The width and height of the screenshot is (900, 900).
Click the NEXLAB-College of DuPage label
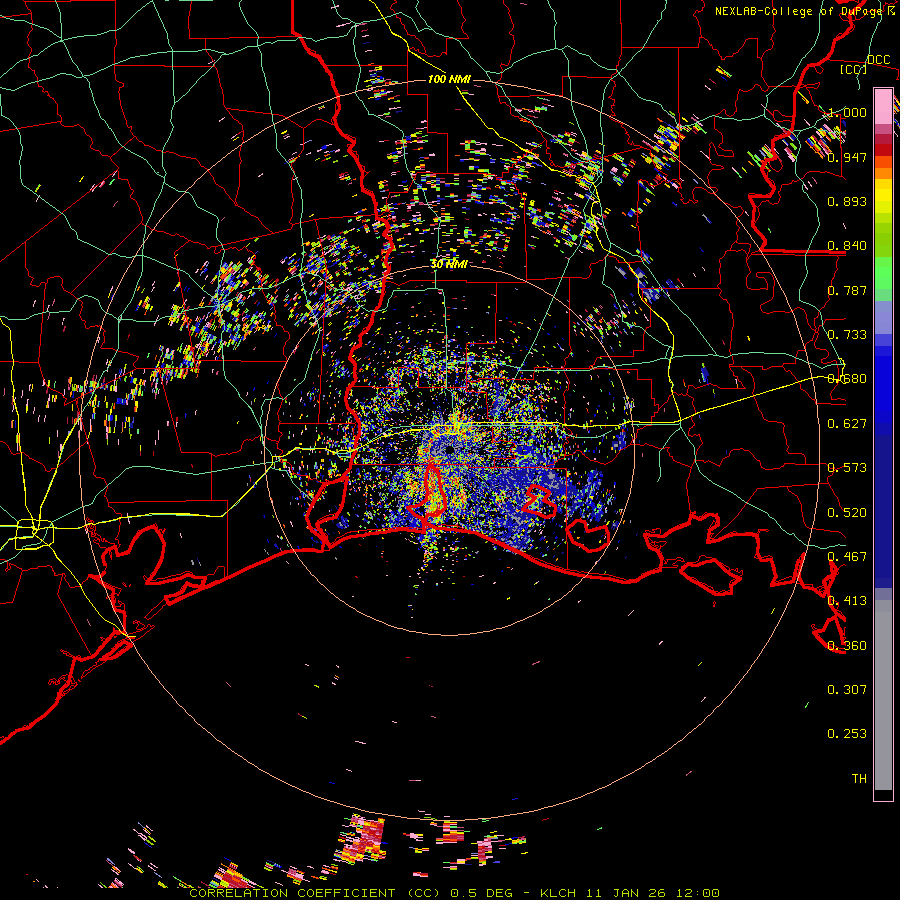[801, 11]
